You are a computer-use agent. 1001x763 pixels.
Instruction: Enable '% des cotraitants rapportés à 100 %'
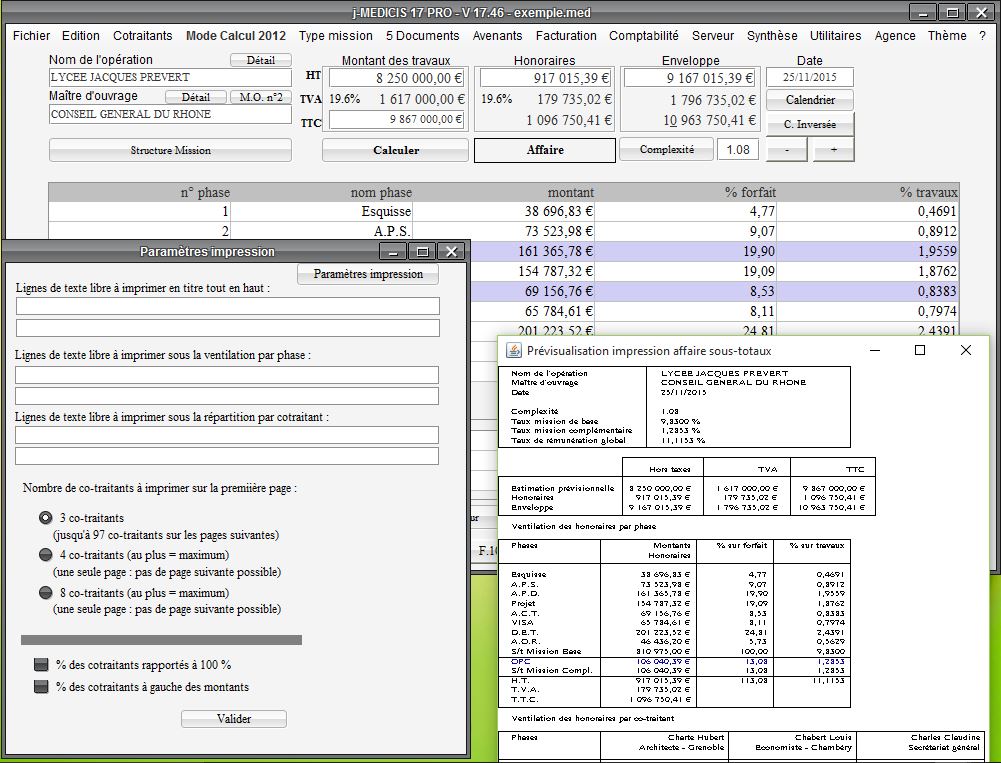coord(41,665)
